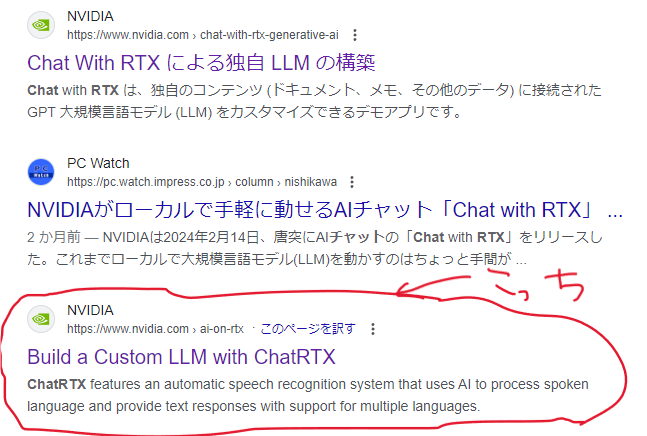Screen dimensions: 647x436
Task: Open more options for chat-with-rtx-generative-ai result
Action: 355,35
